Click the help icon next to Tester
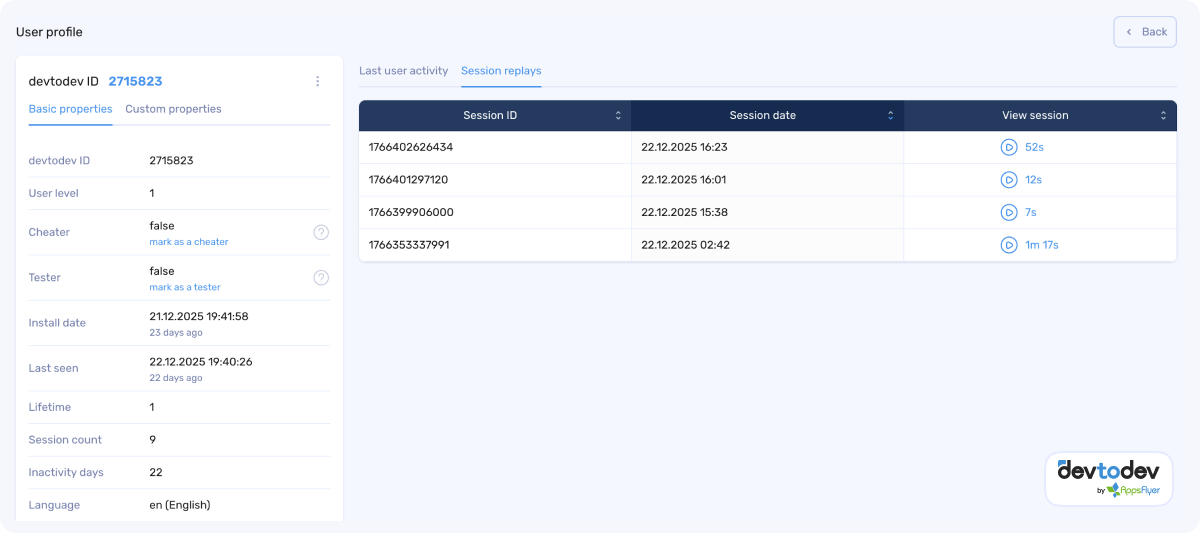This screenshot has height=533, width=1200. coord(321,278)
